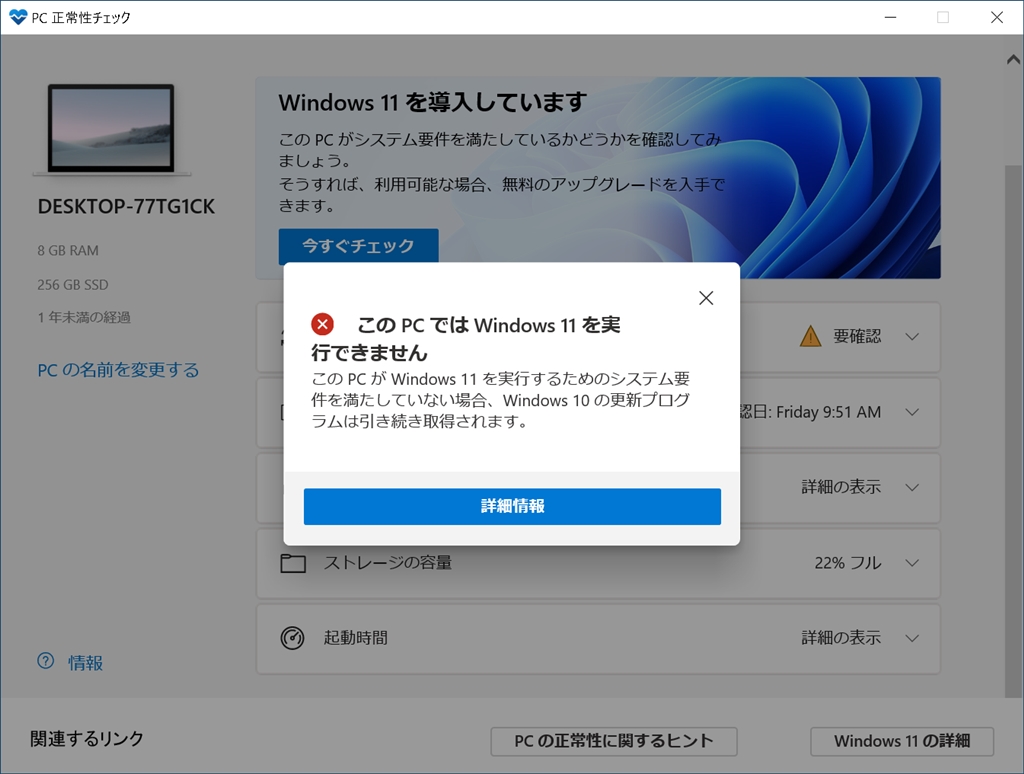Click the 256 GB SSD text
The image size is (1024, 774).
click(72, 285)
